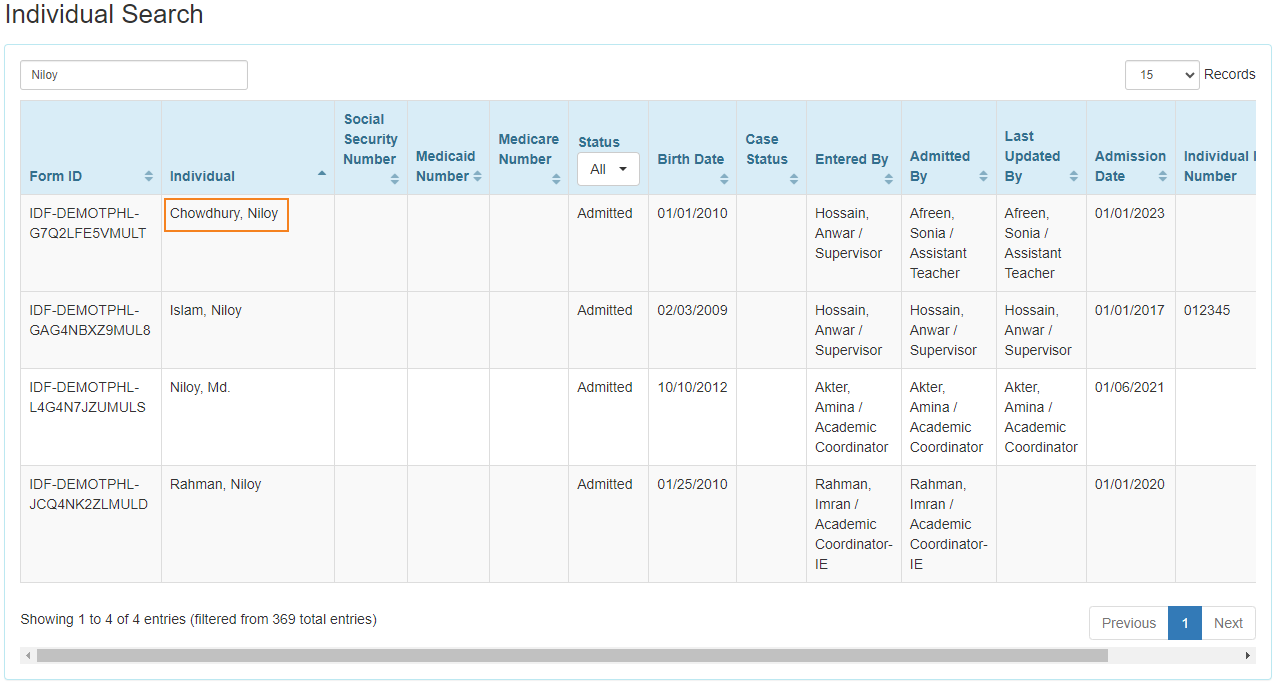Click the horizontal scrollbar right arrow
The image size is (1275, 684).
point(1248,656)
